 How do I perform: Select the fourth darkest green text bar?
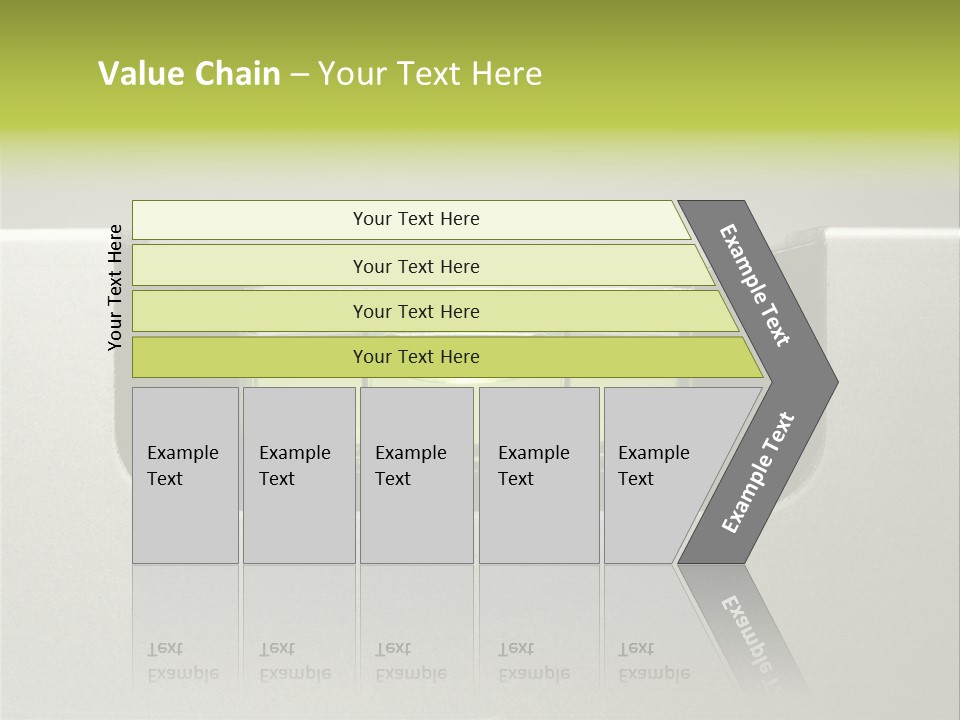(415, 357)
